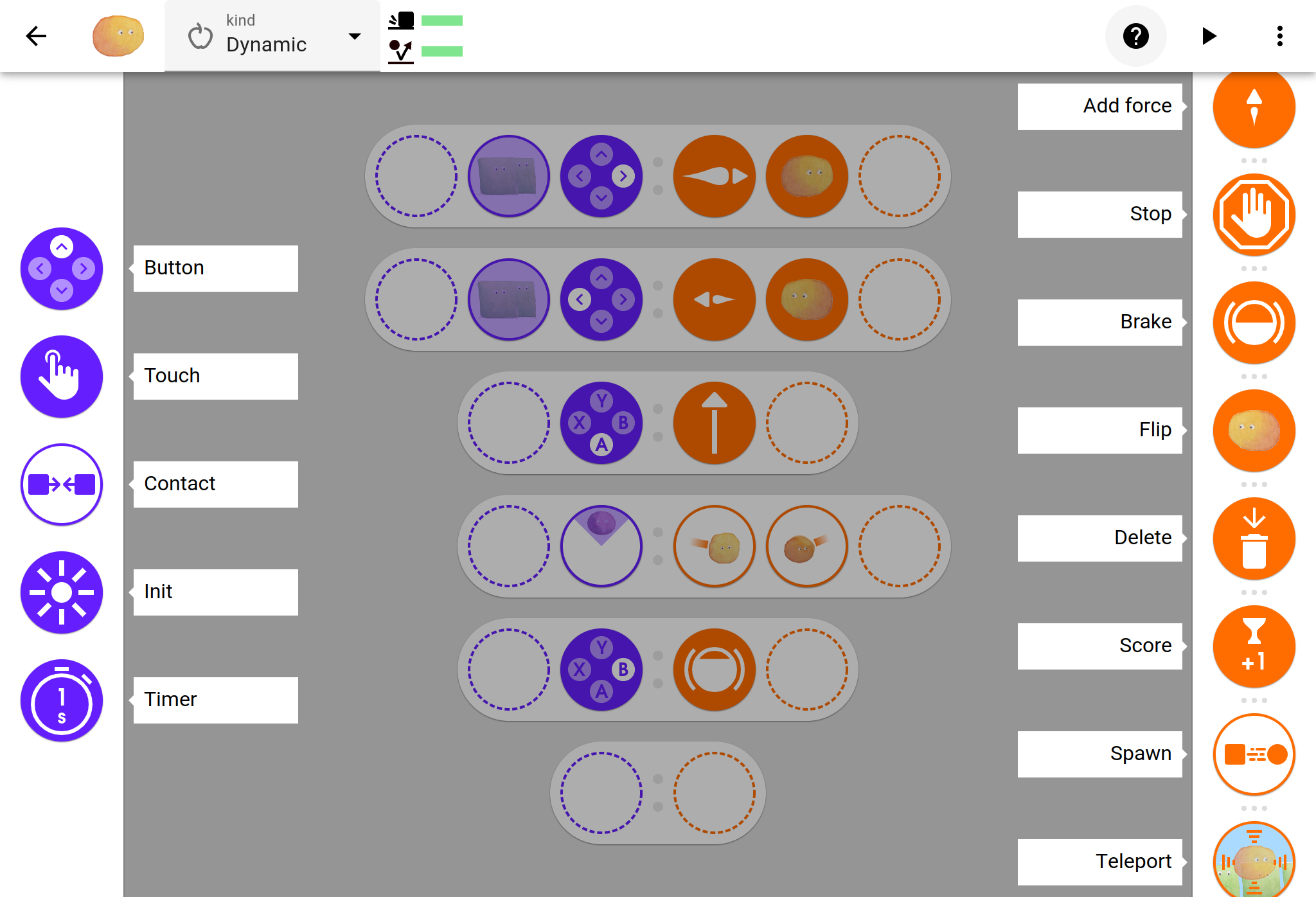
Task: Select the Spawn action icon
Action: tap(1253, 753)
